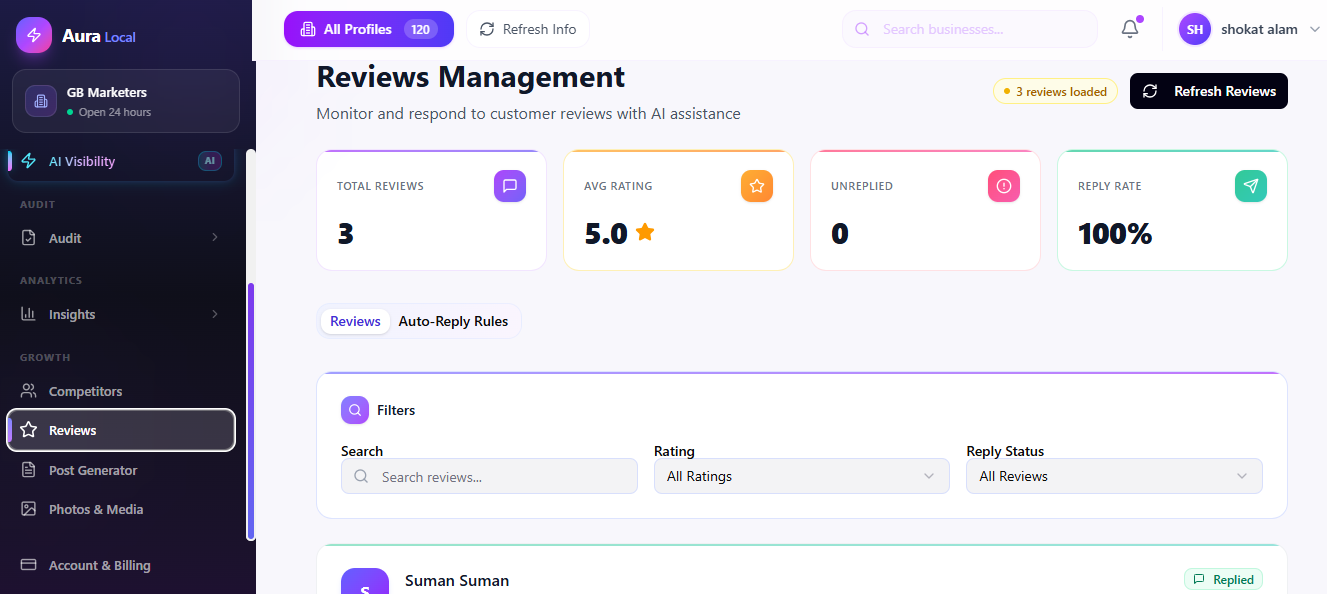
Task: Click the Unreplied count 0
Action: tap(840, 234)
